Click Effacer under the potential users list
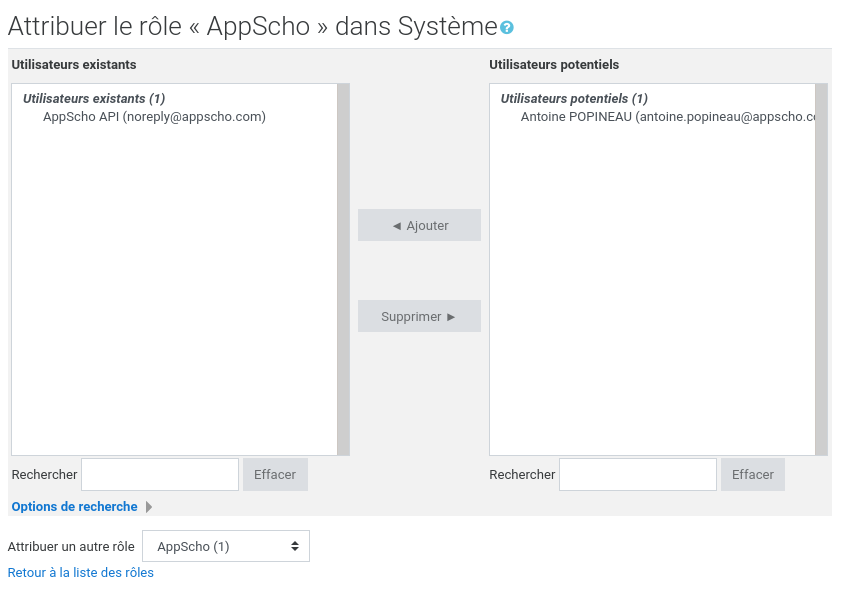843x594 pixels. pyautogui.click(x=753, y=474)
